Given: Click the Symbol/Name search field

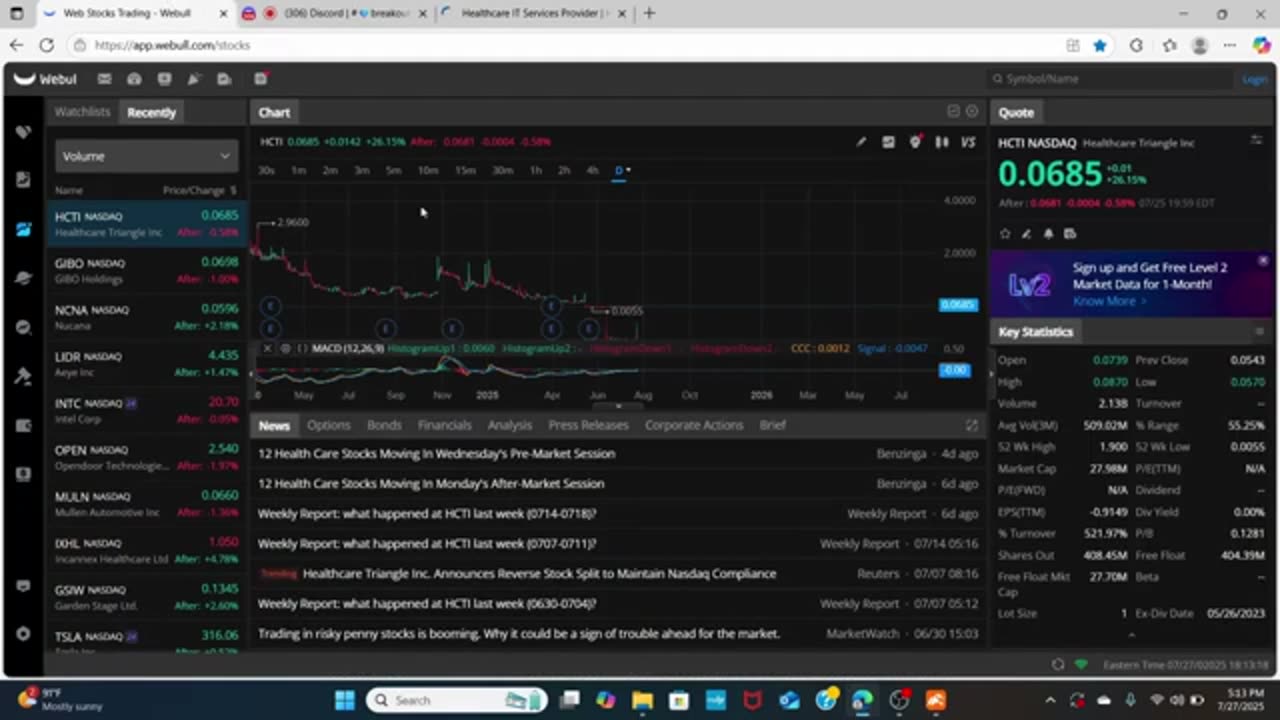Looking at the screenshot, I should point(1110,79).
